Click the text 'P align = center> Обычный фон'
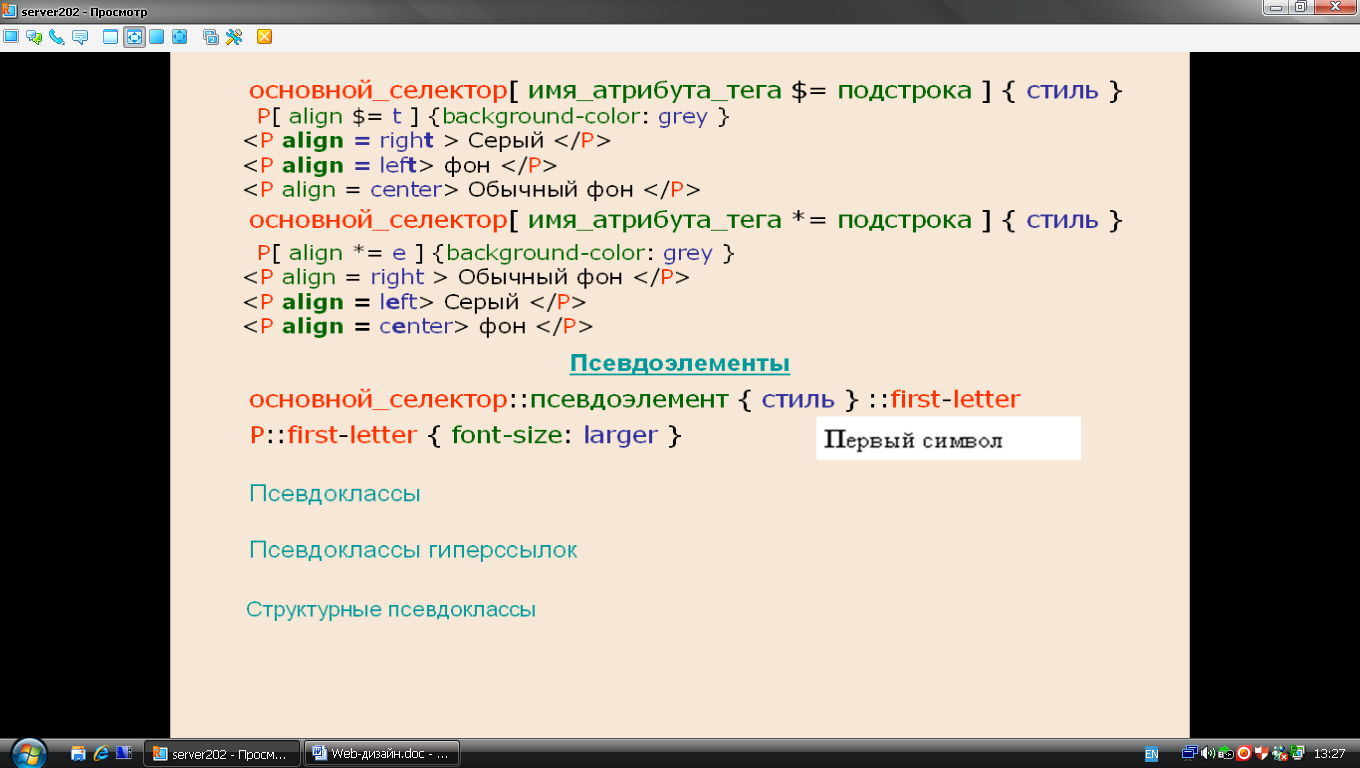The height and width of the screenshot is (768, 1360). coord(471,190)
